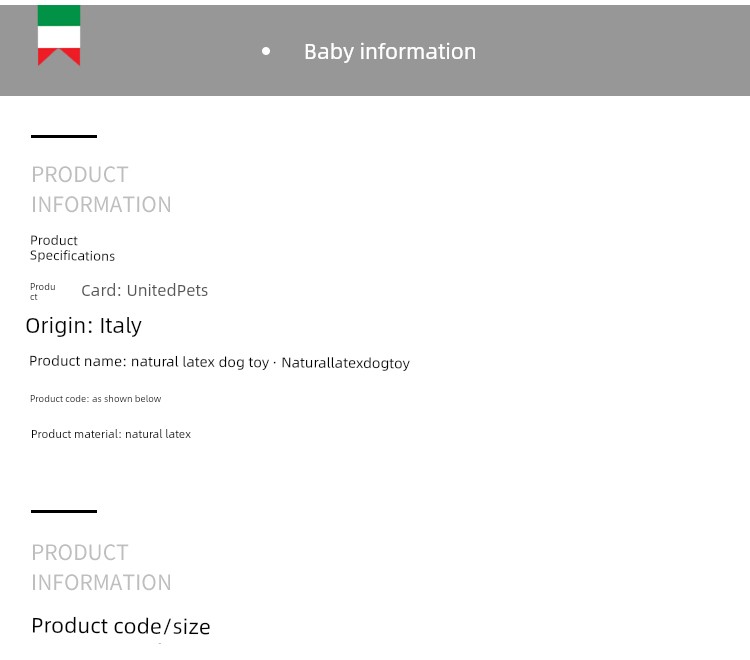Viewport: 750px width, 660px height.
Task: Select the Baby information header title
Action: click(x=390, y=52)
